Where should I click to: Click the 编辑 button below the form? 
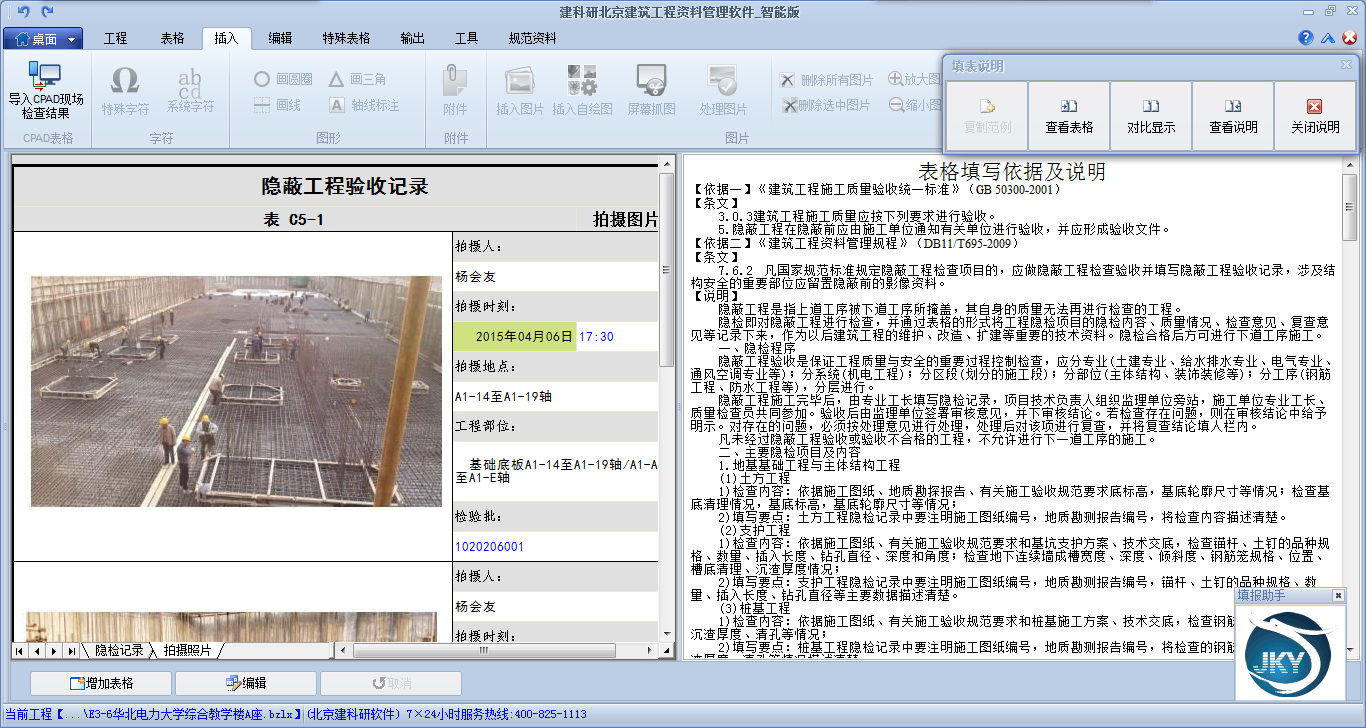[x=246, y=683]
